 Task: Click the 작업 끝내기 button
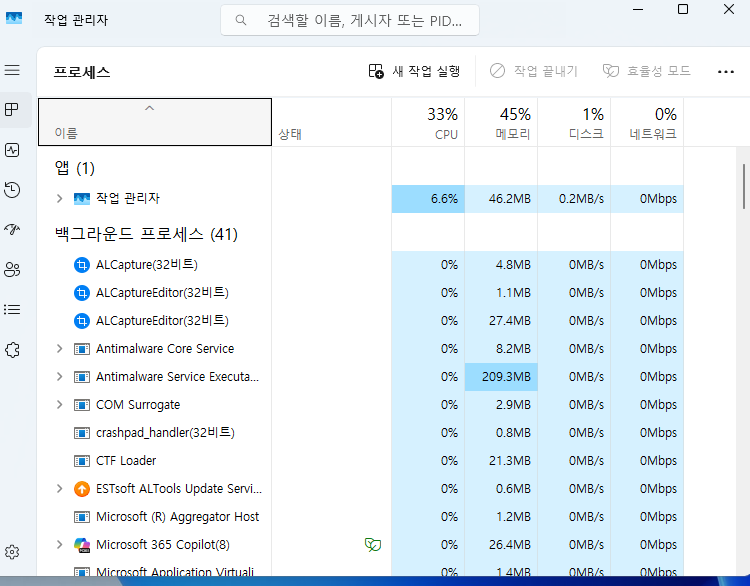[534, 71]
